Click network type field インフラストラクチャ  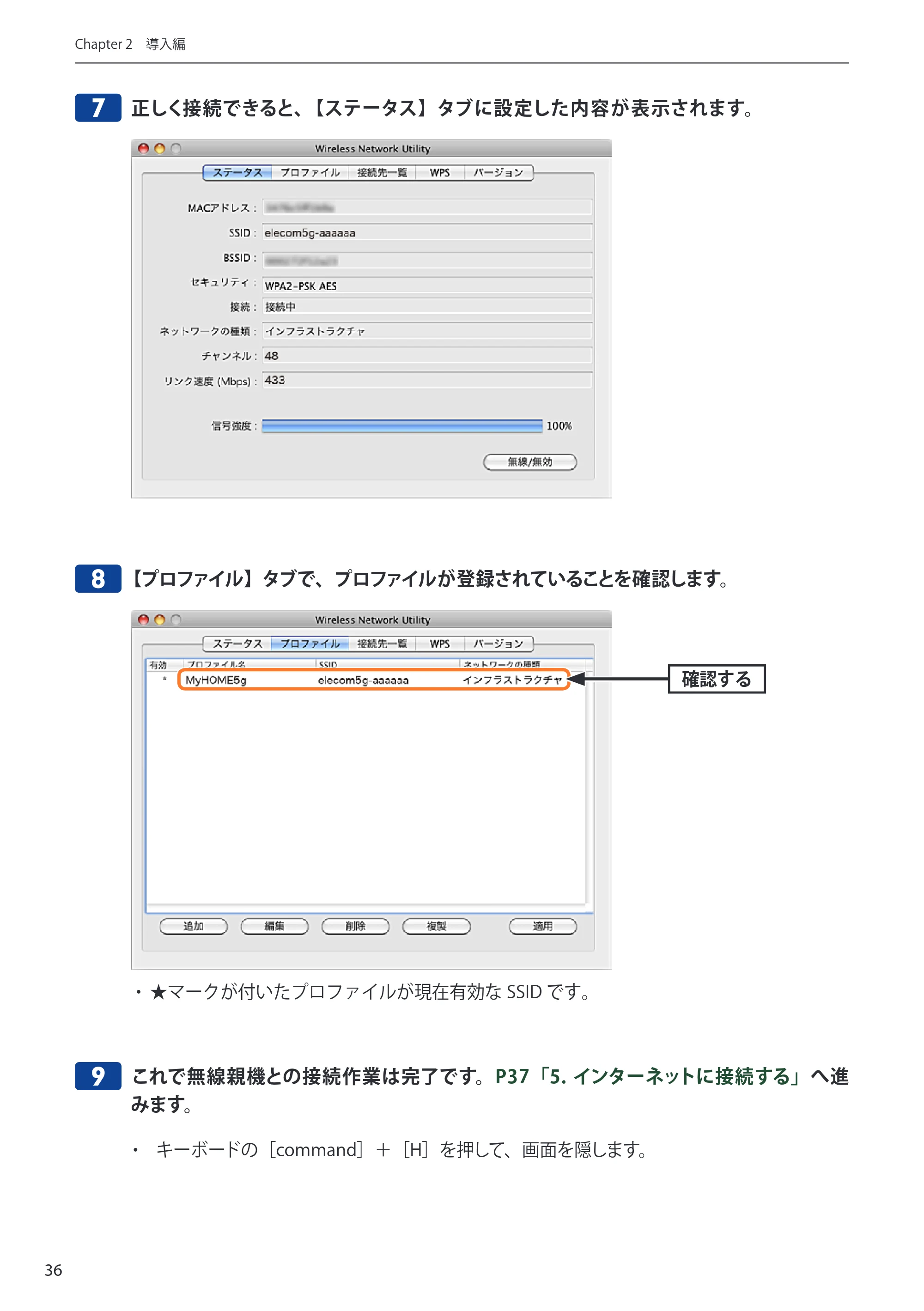[426, 331]
